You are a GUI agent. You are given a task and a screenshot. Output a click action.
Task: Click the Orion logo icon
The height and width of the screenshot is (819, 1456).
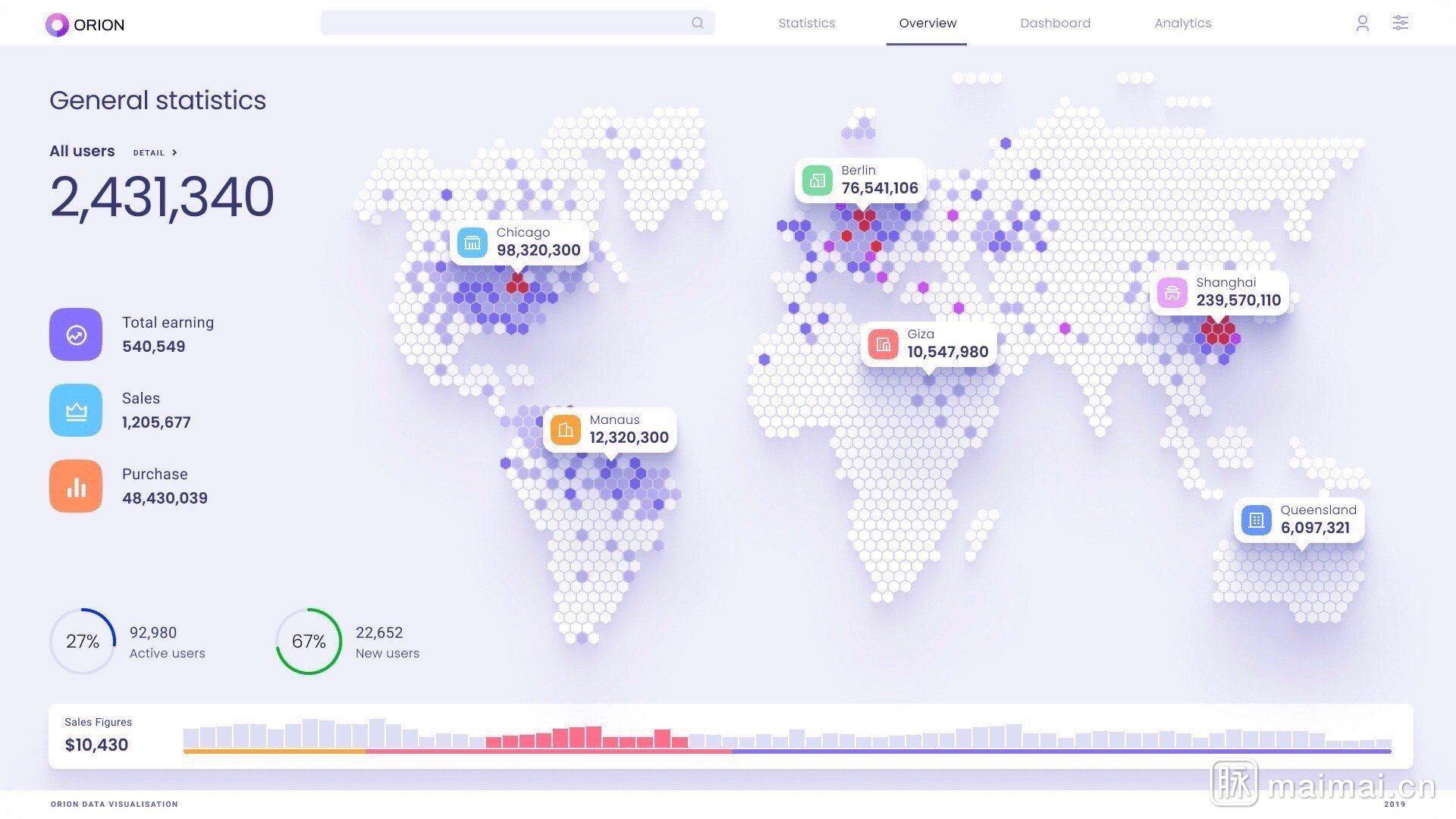point(56,25)
